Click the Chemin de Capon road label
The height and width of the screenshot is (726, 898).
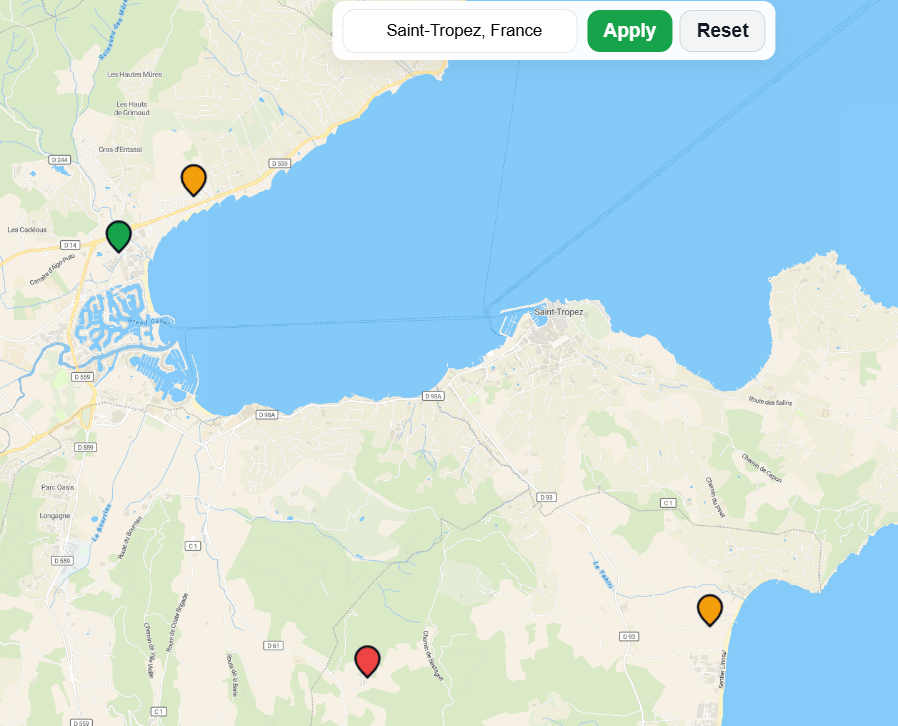(x=761, y=467)
